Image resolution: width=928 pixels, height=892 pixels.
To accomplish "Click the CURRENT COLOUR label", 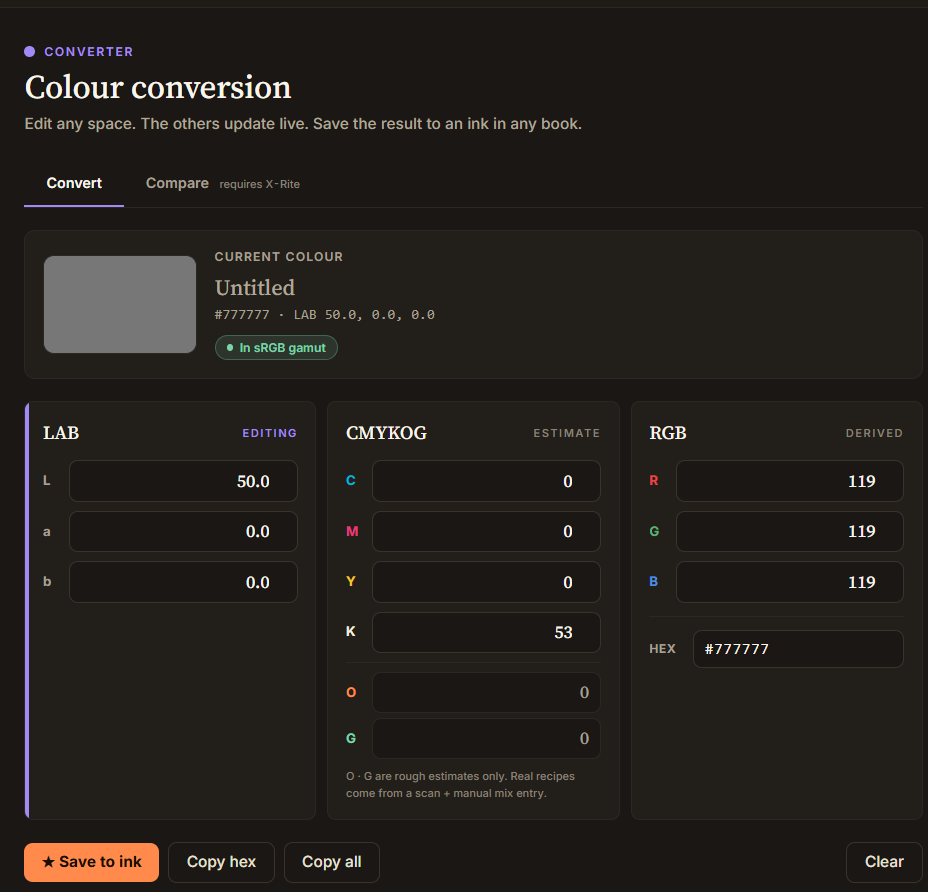I will (x=279, y=257).
